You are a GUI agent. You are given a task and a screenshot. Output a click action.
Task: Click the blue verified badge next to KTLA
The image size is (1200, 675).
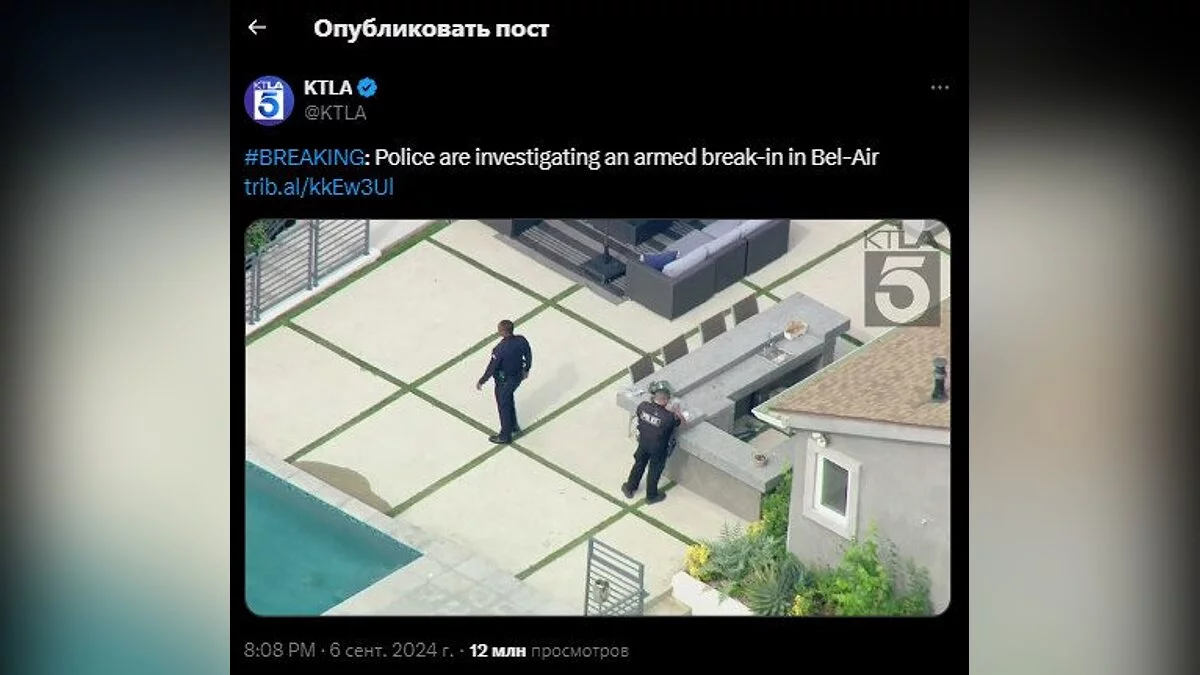(x=367, y=87)
